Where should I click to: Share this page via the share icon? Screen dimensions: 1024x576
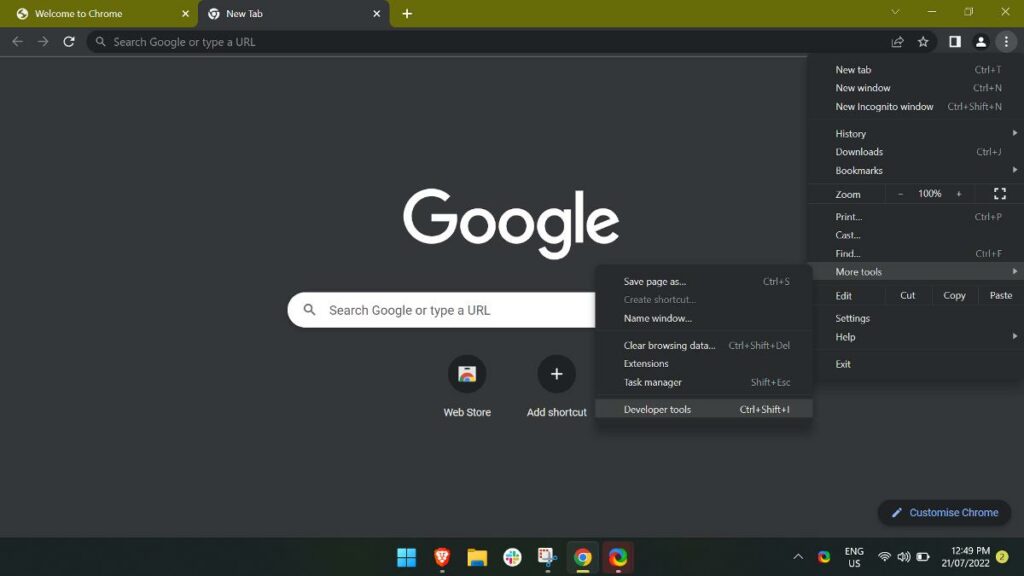click(x=897, y=42)
